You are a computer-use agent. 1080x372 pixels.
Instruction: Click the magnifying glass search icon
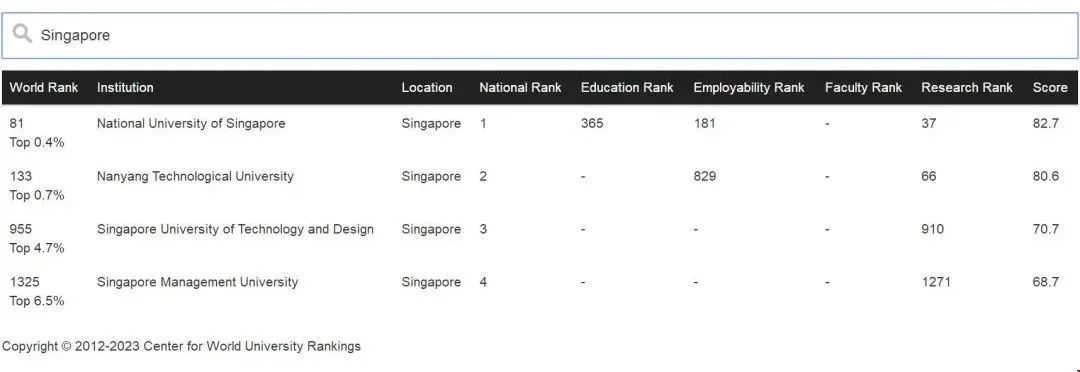click(x=22, y=33)
